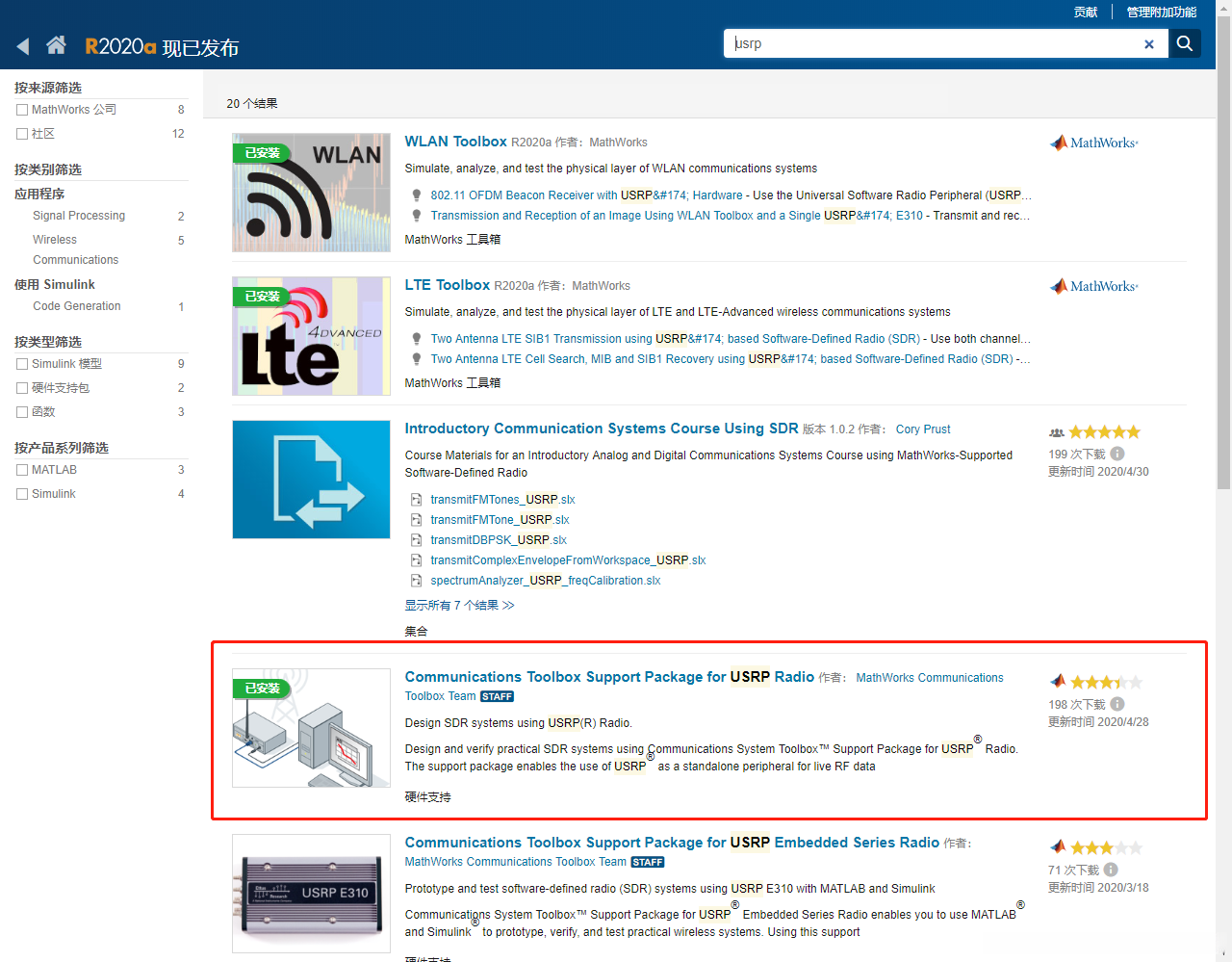Open MathWorks Communications Toolbox Team author under USRP Radio
The image size is (1232, 962).
pos(704,687)
